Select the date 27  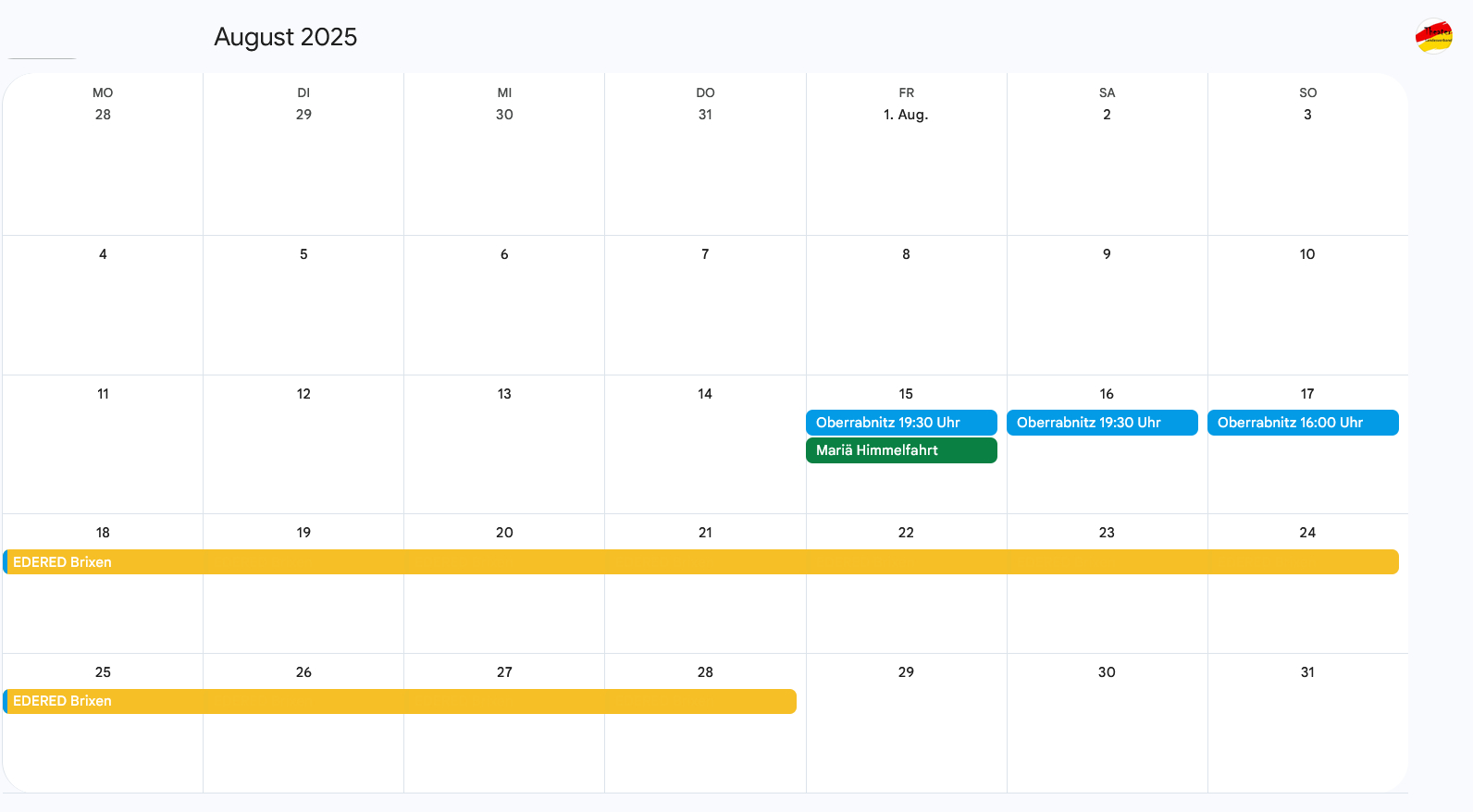click(x=504, y=672)
